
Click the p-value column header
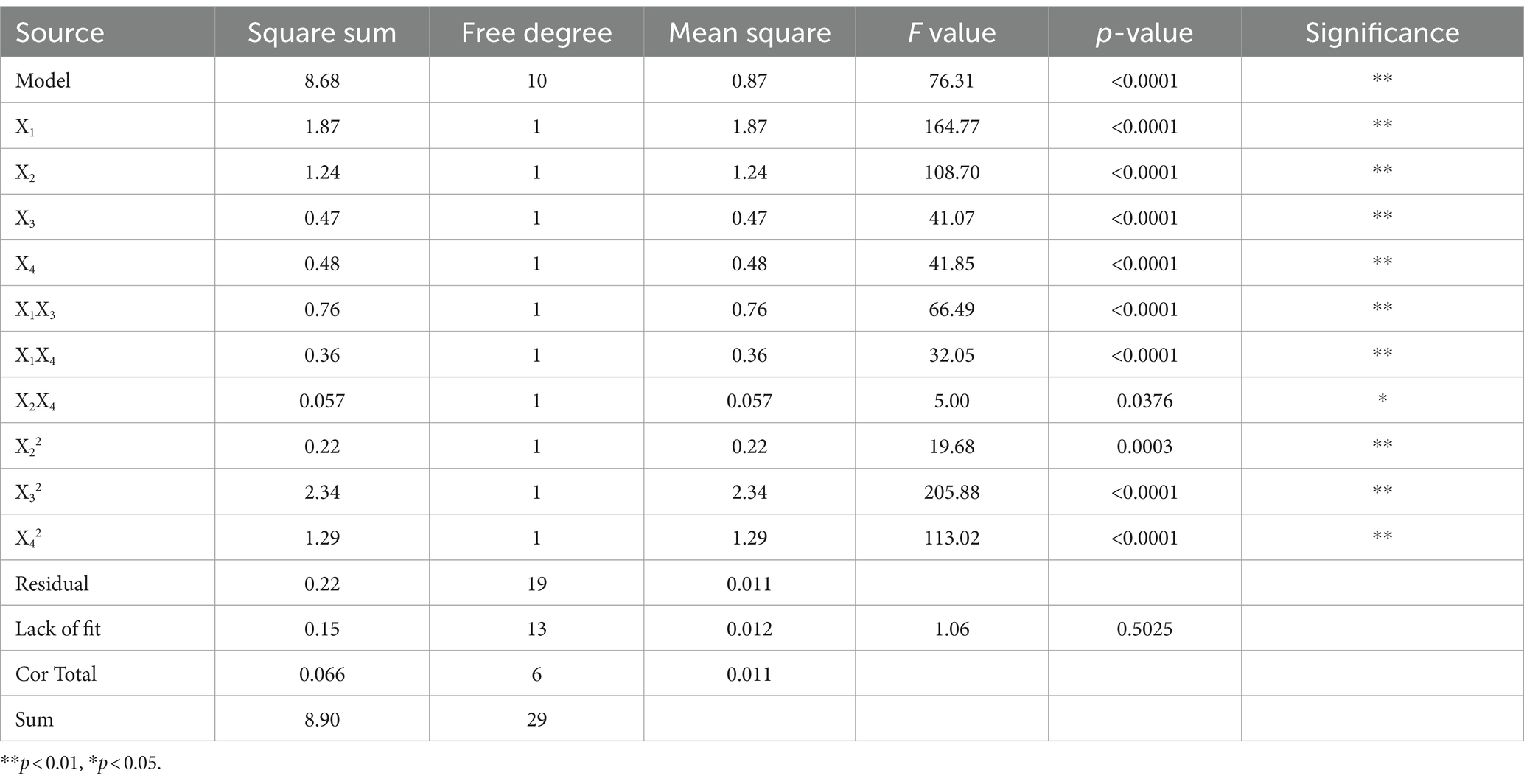1144,33
